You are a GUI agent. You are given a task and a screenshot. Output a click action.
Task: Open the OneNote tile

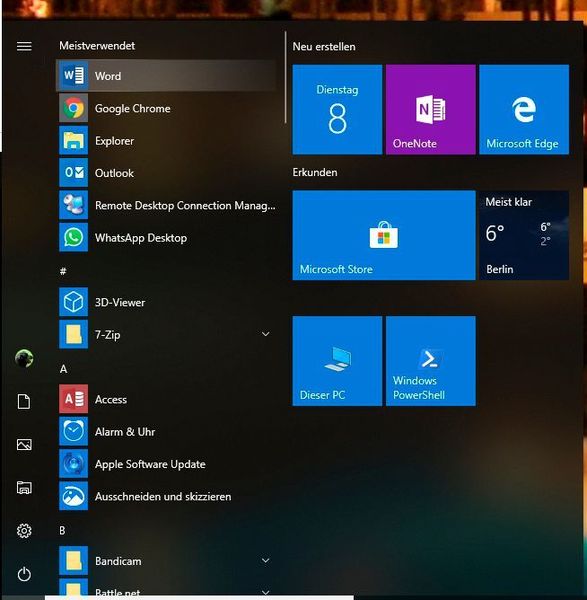coord(430,109)
